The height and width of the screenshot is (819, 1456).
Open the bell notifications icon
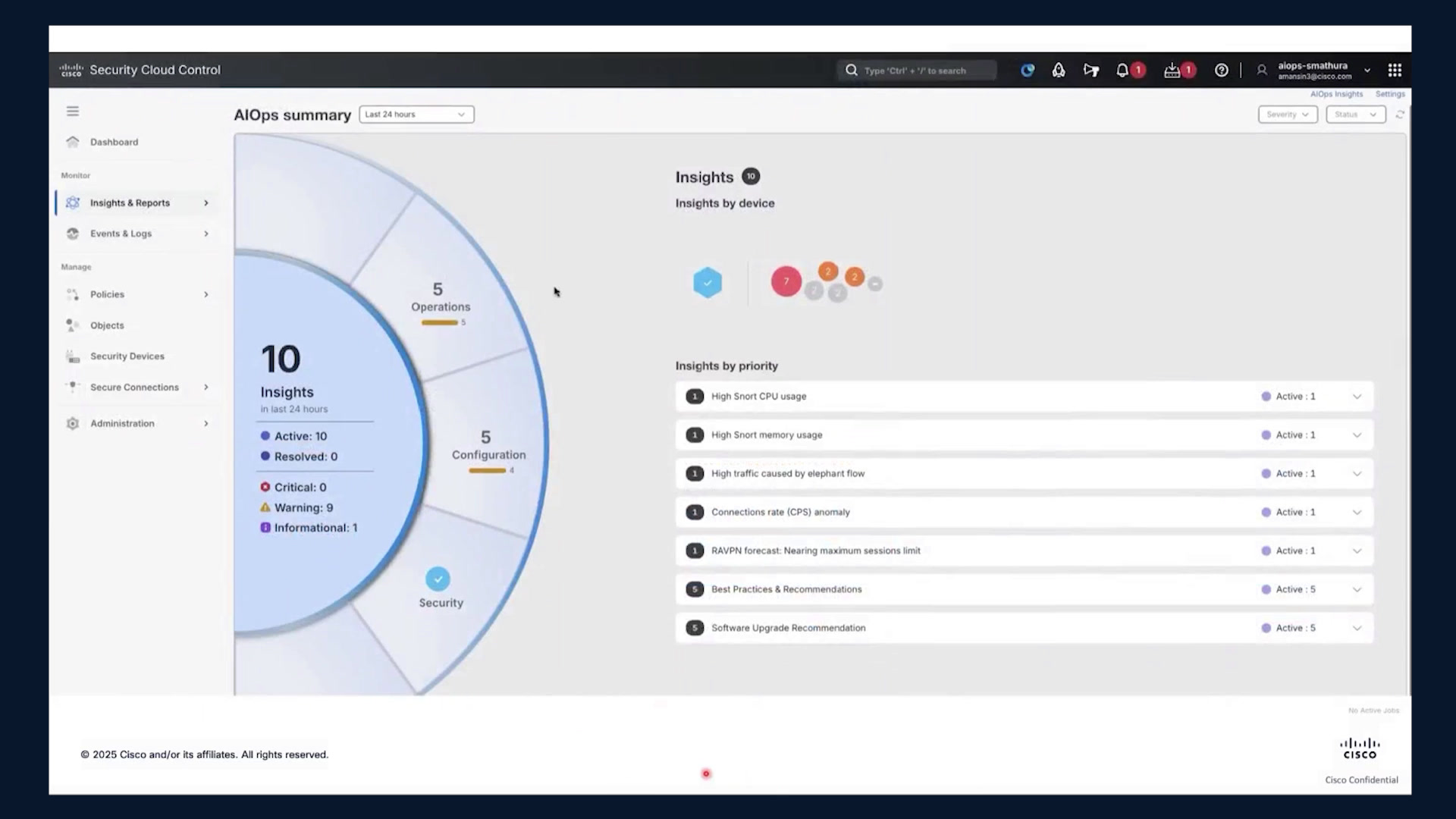tap(1122, 70)
